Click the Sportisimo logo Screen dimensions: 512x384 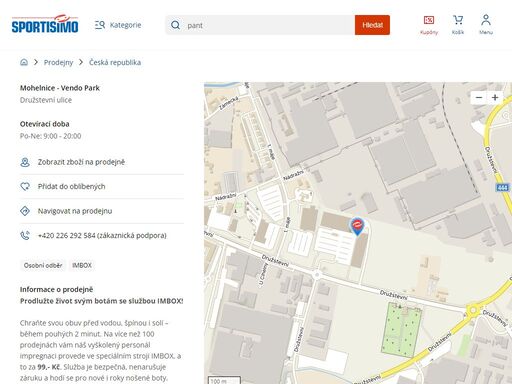pos(45,24)
